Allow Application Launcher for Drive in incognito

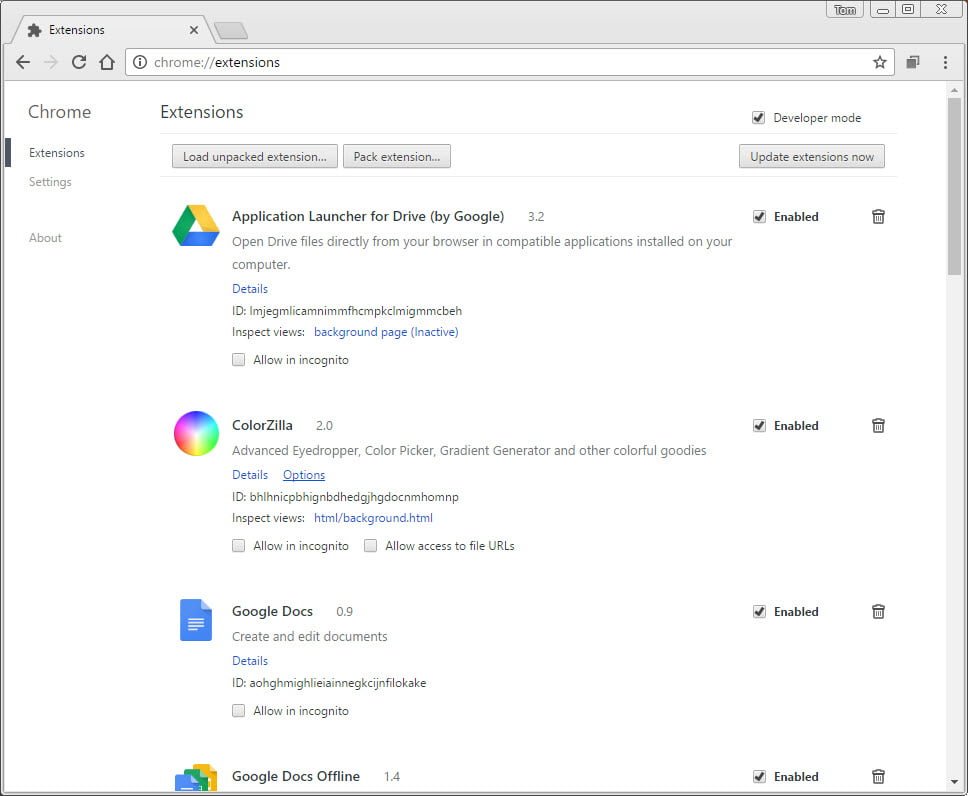click(x=238, y=359)
